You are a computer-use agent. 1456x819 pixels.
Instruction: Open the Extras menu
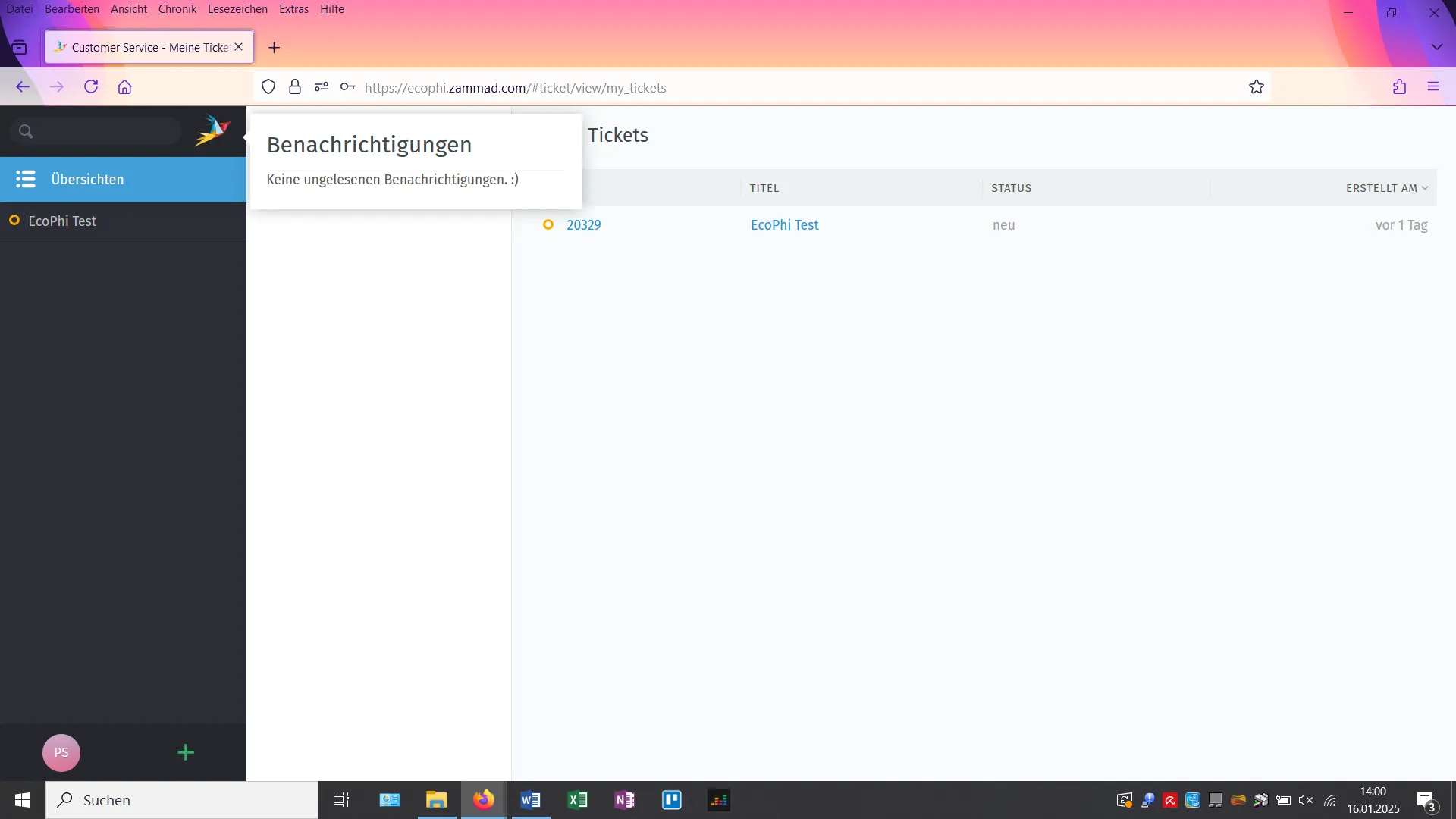click(293, 9)
